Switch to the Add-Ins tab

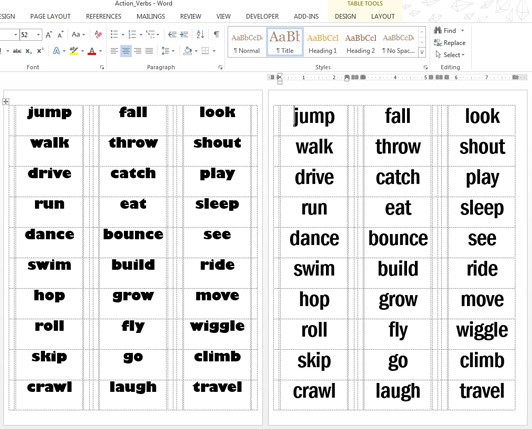coord(306,16)
